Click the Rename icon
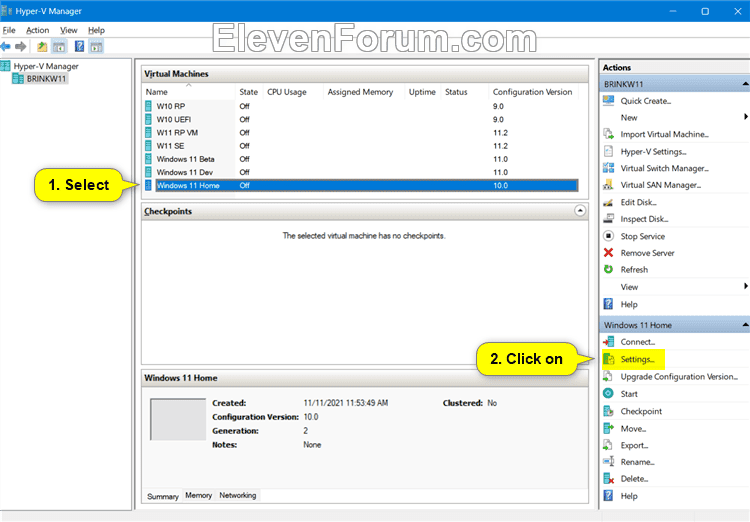The width and height of the screenshot is (750, 522). (x=608, y=462)
